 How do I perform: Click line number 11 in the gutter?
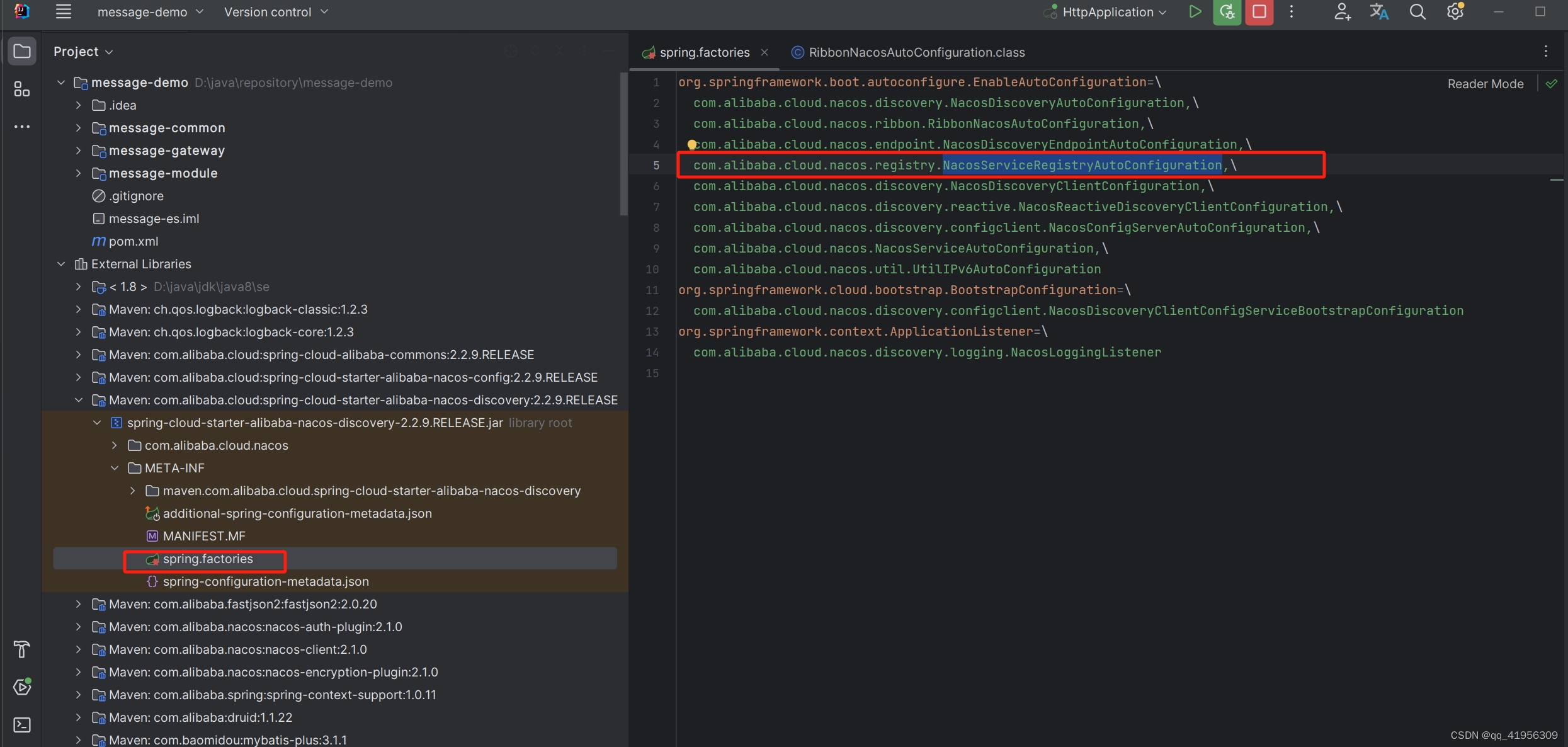[x=652, y=290]
